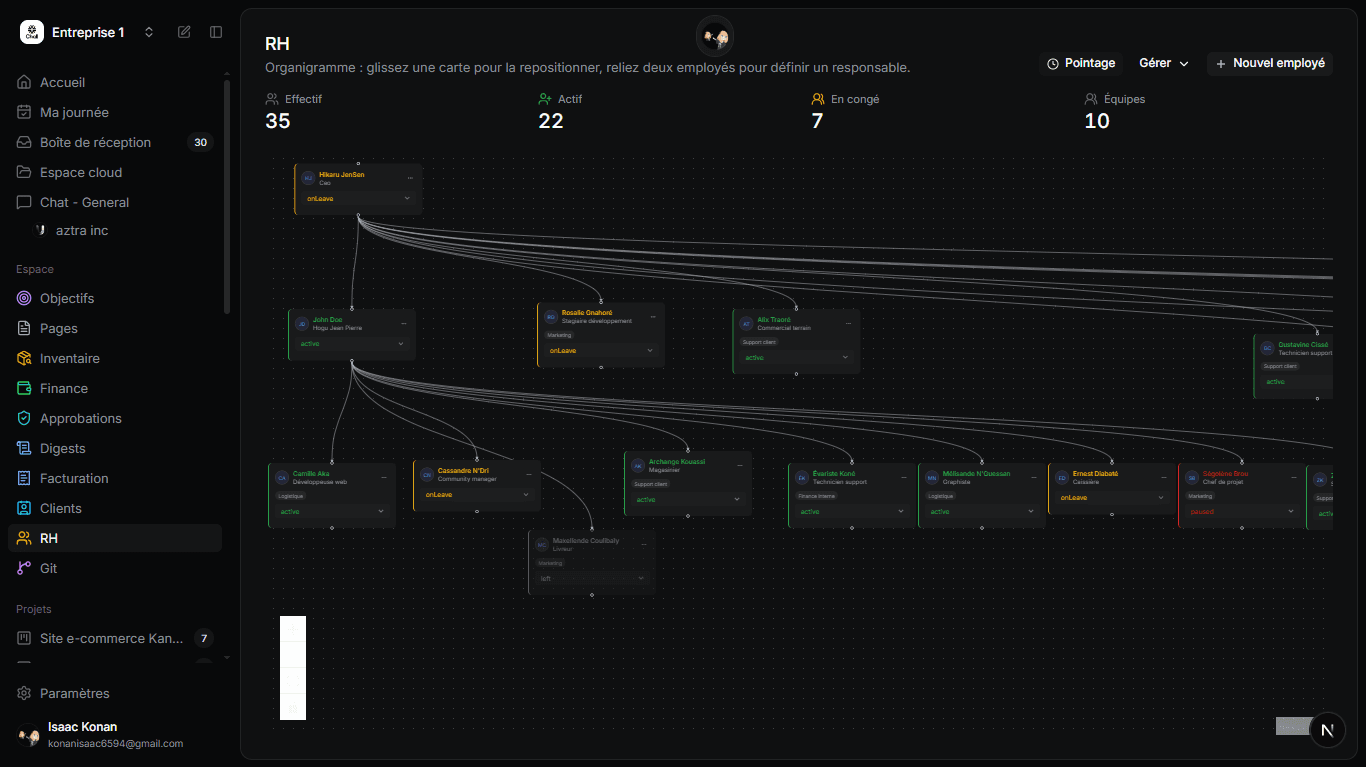Viewport: 1366px width, 767px height.
Task: Click the Mélisande N'Guessan employee name
Action: [x=977, y=474]
